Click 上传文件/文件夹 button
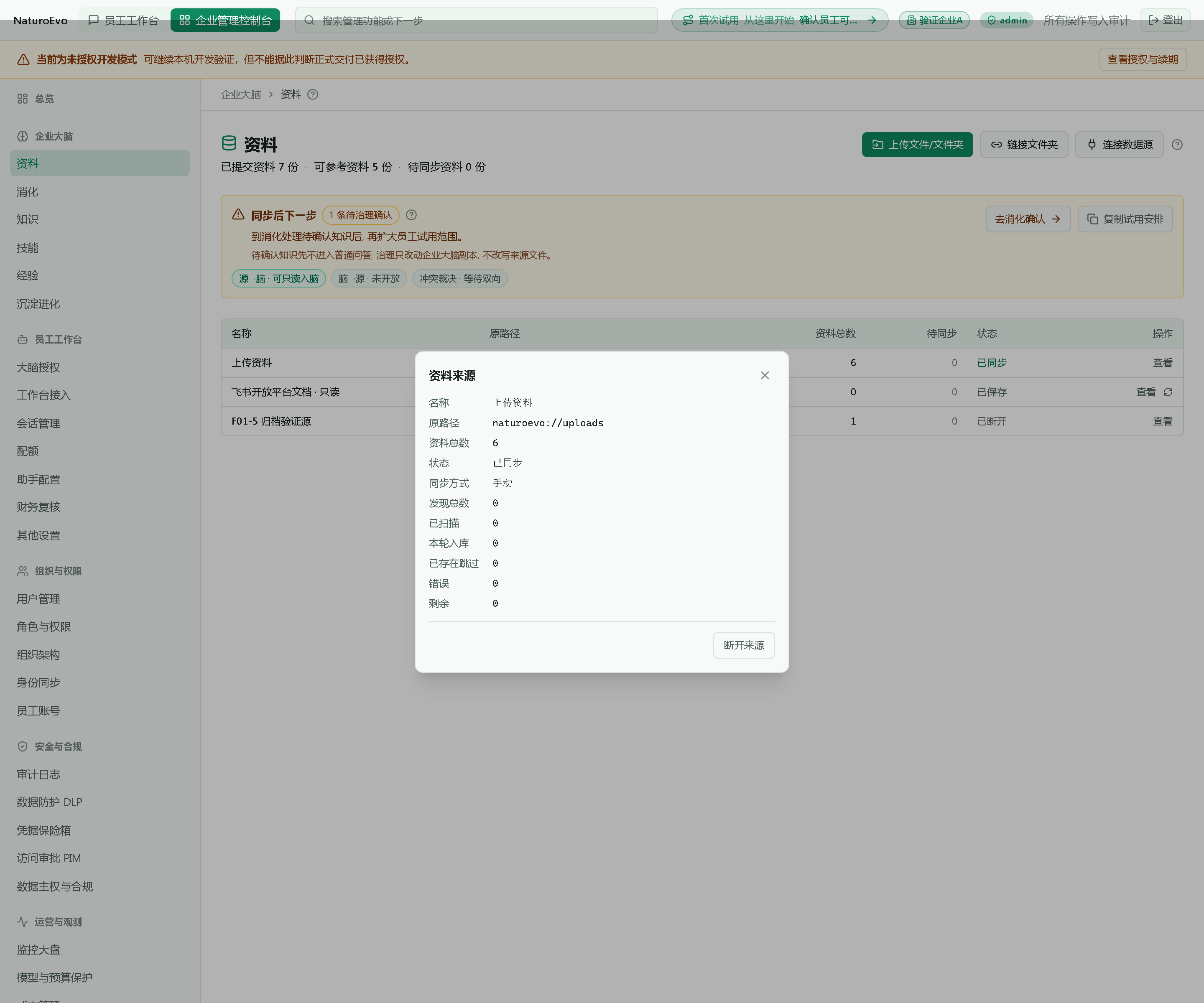 [x=917, y=145]
